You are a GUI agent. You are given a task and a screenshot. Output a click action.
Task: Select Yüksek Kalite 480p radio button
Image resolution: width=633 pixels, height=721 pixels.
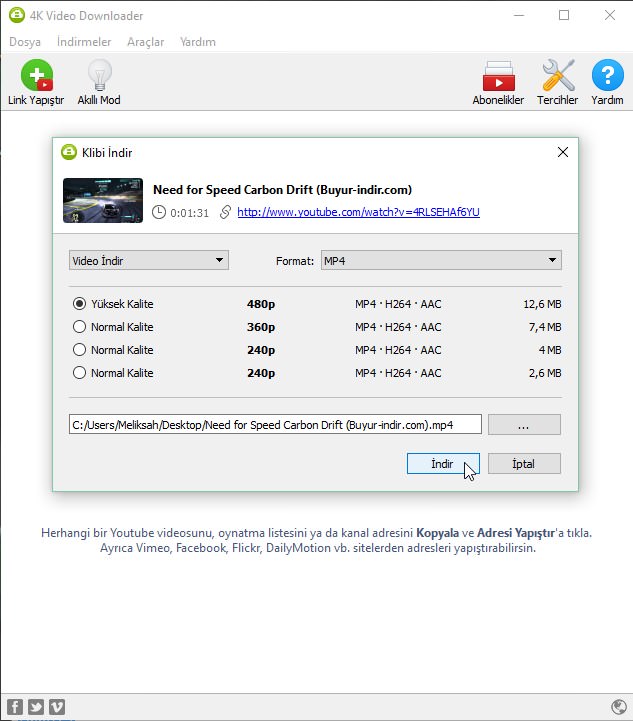(x=79, y=303)
